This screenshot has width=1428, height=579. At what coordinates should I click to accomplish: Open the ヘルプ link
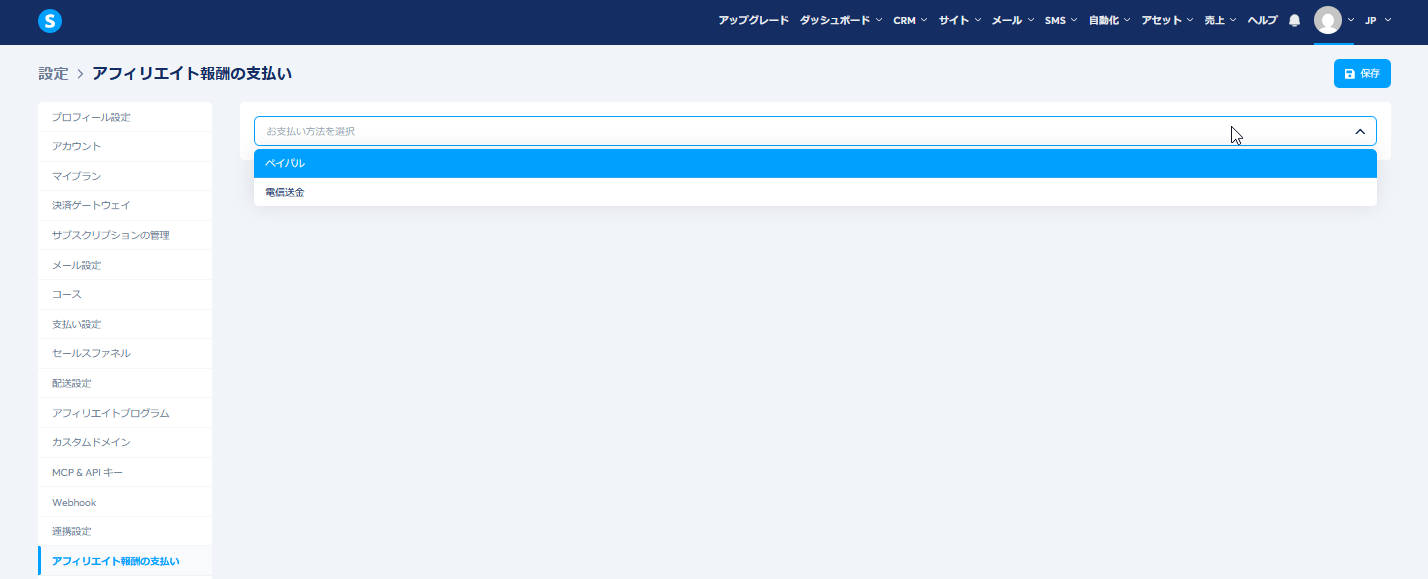1262,20
